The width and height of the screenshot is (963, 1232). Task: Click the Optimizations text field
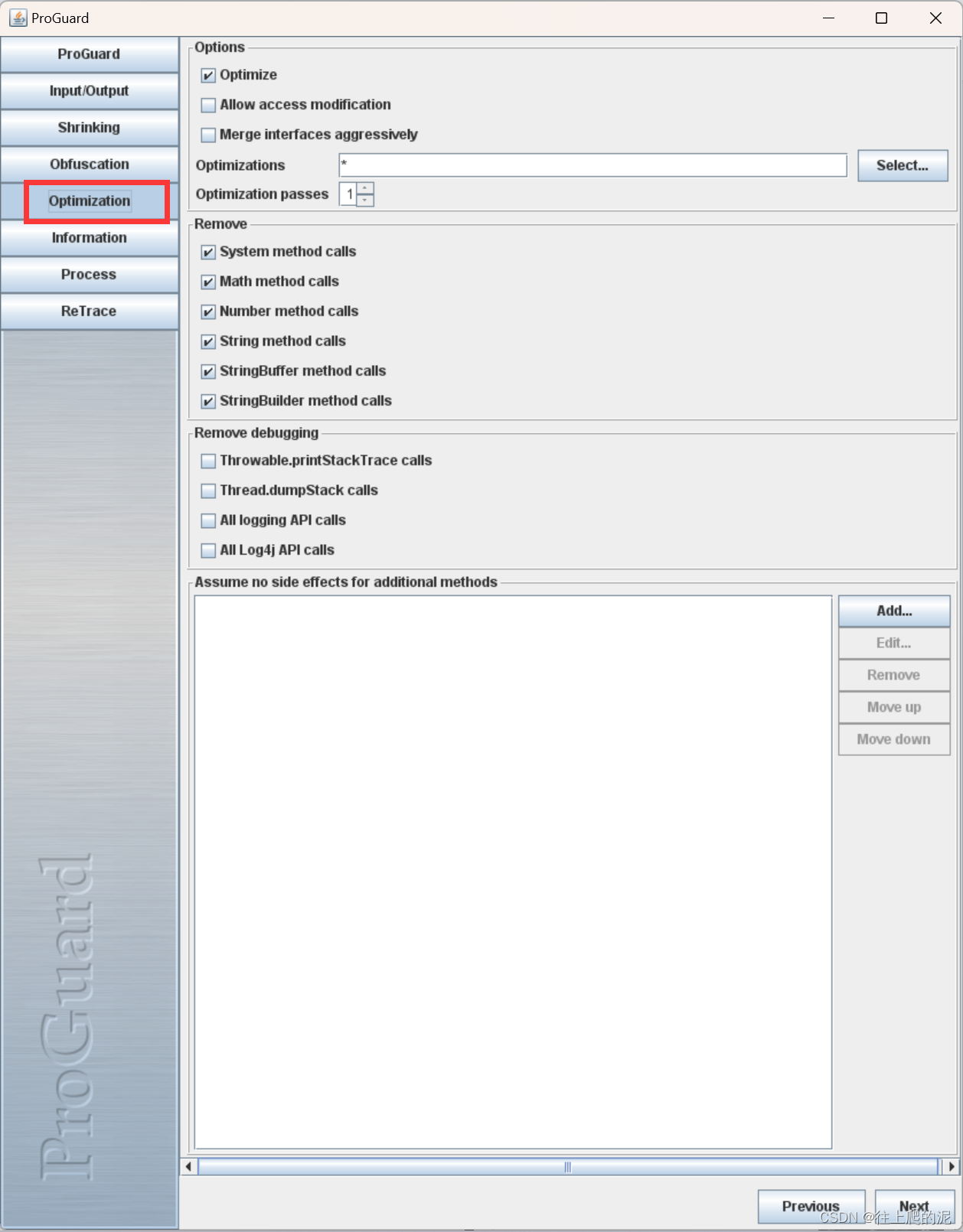592,165
